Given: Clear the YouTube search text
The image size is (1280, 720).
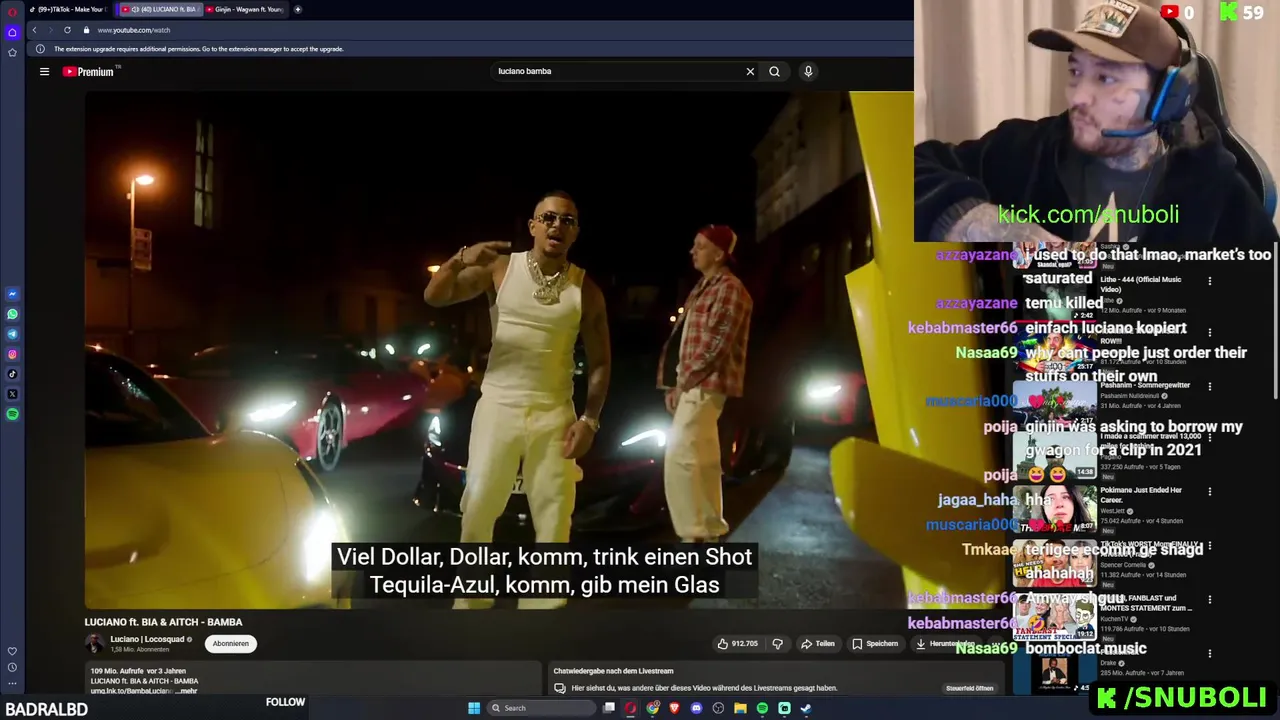Looking at the screenshot, I should tap(750, 71).
